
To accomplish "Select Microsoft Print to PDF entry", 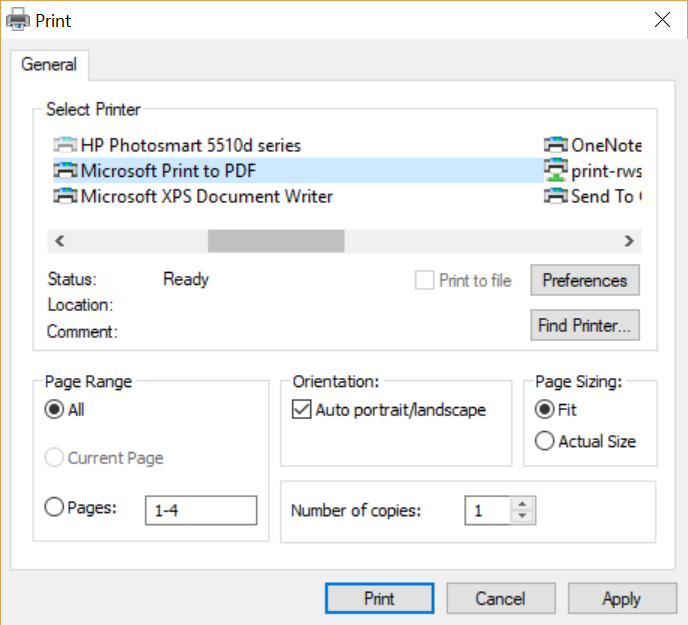I will pyautogui.click(x=298, y=170).
